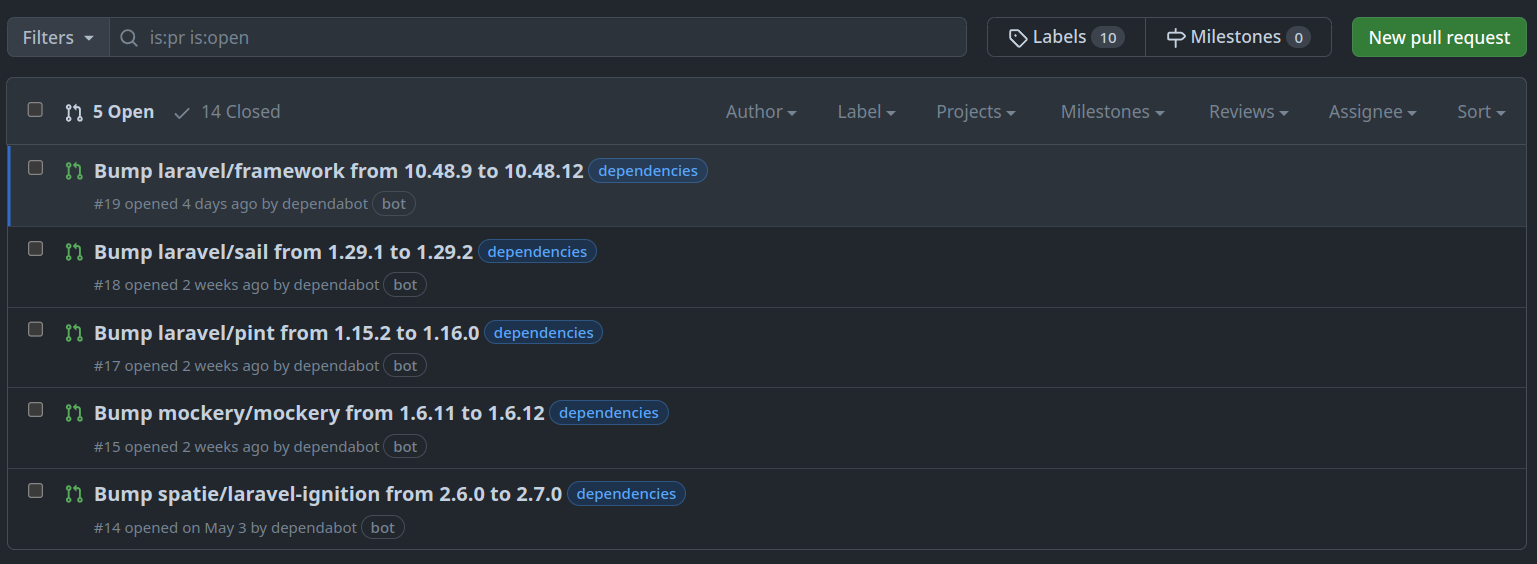This screenshot has height=564, width=1537.
Task: Click the checkmark icon beside 14 Closed
Action: pos(182,113)
